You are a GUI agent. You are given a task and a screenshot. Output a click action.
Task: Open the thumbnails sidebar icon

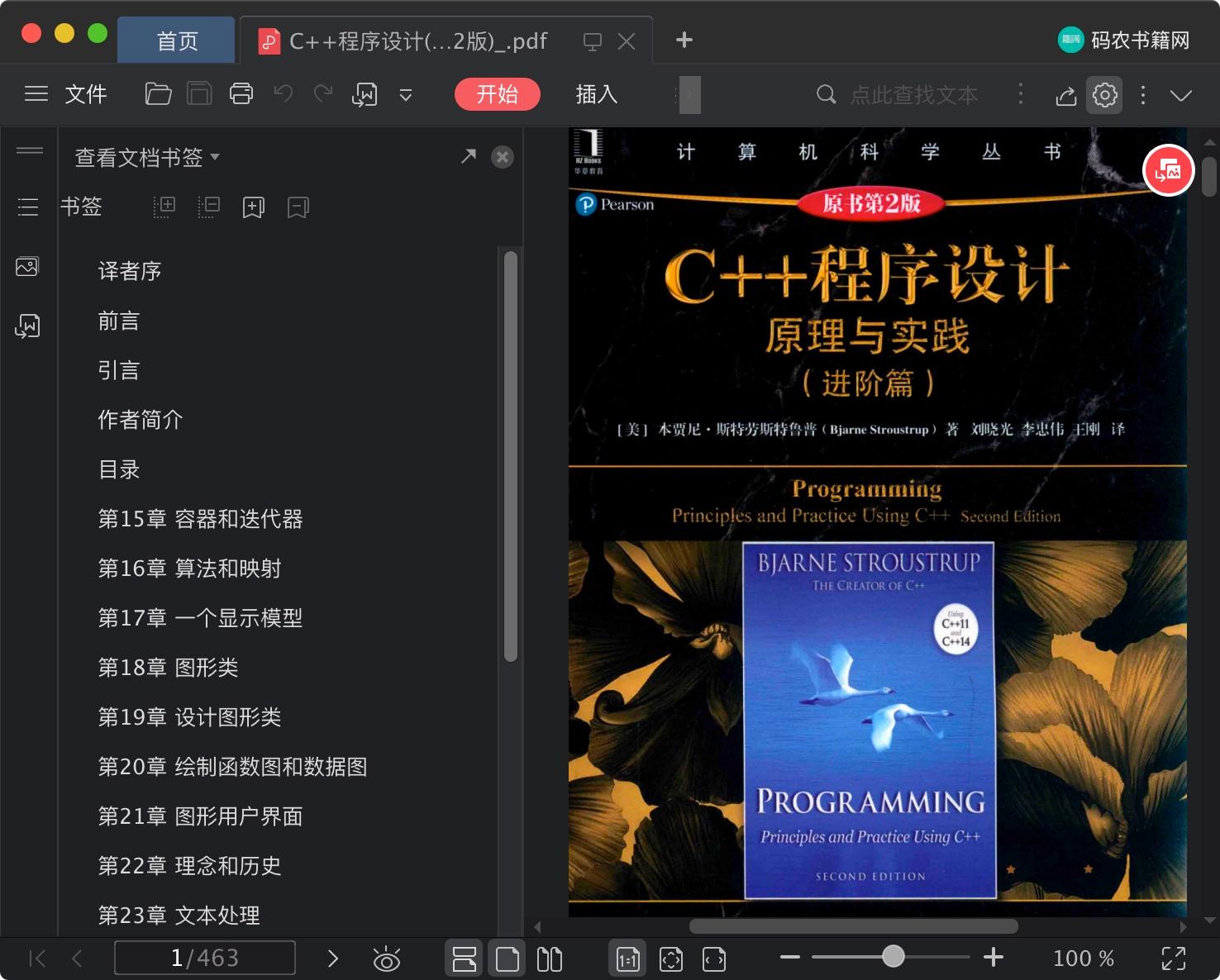pyautogui.click(x=27, y=267)
